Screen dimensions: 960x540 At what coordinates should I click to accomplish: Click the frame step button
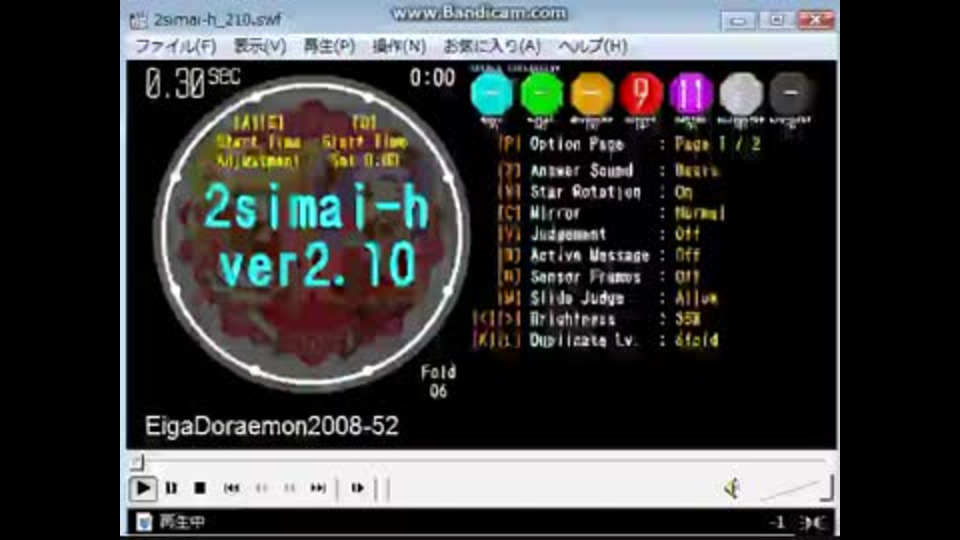point(358,488)
